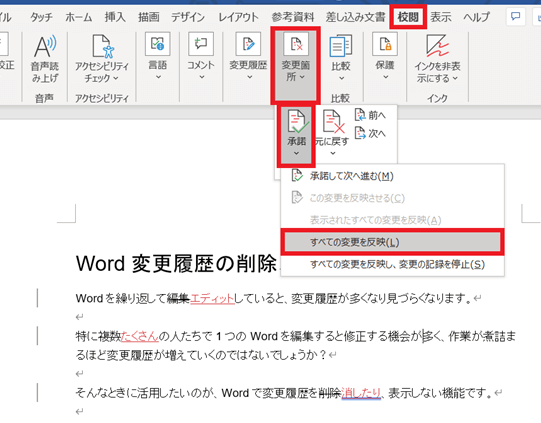Click the inserted red text 'たくさん'
The height and width of the screenshot is (423, 541).
[x=140, y=336]
